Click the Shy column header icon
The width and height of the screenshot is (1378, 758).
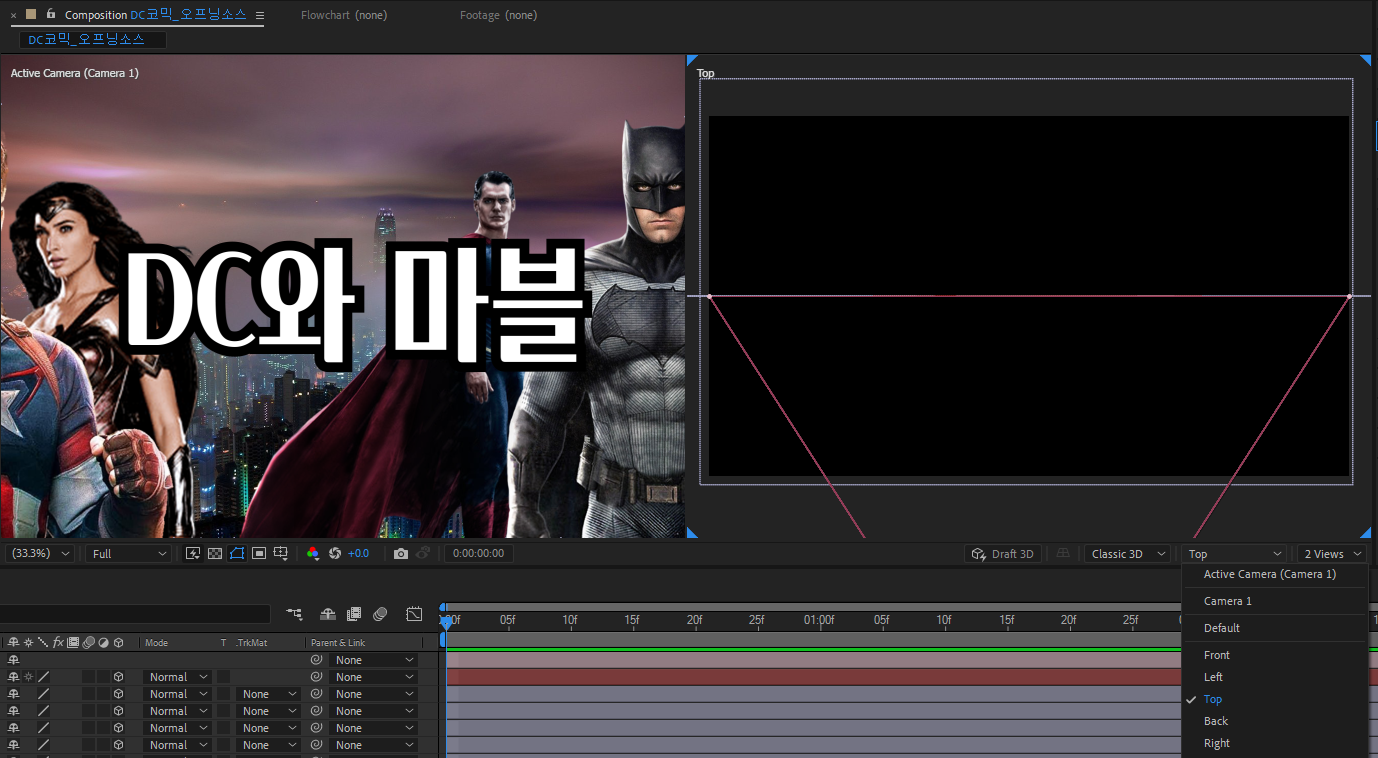tap(13, 642)
